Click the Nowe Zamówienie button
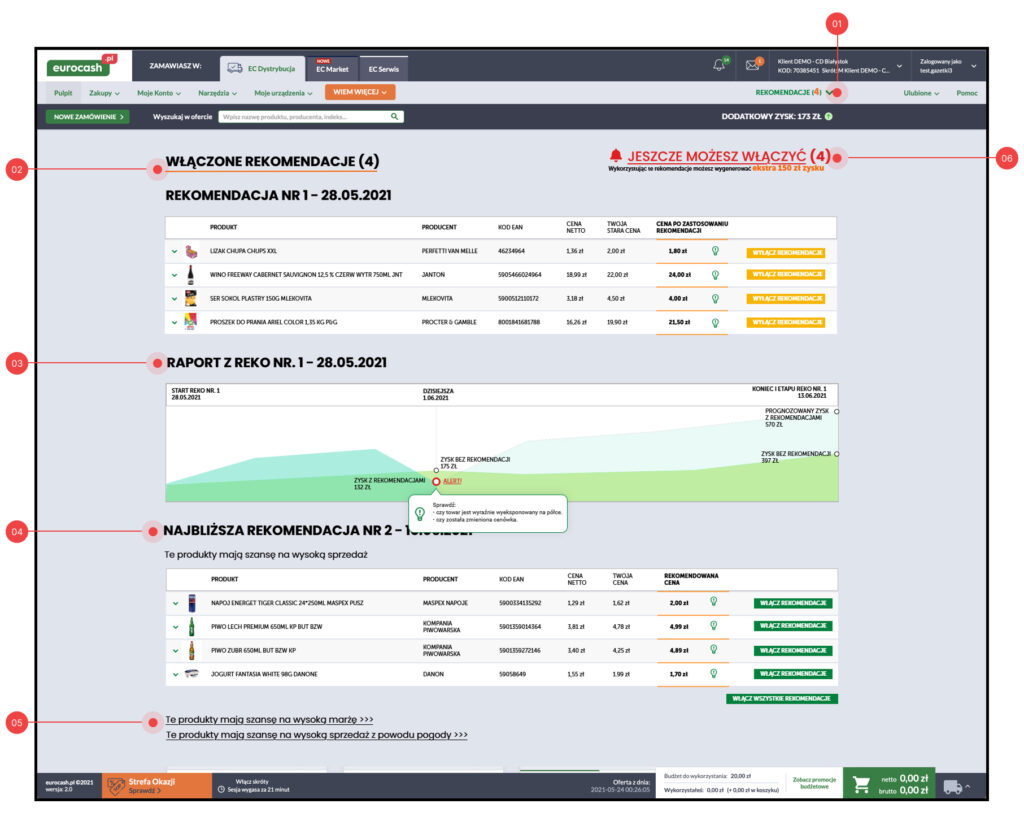Image resolution: width=1024 pixels, height=830 pixels. point(88,116)
